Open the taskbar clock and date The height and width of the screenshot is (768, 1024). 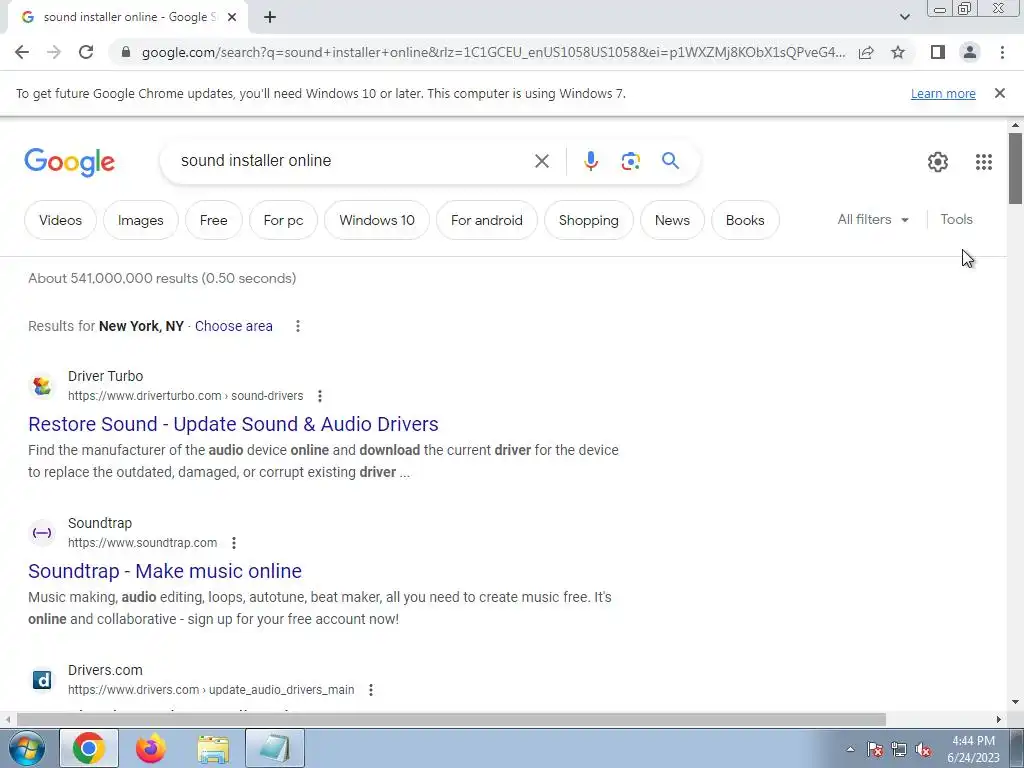pos(973,749)
